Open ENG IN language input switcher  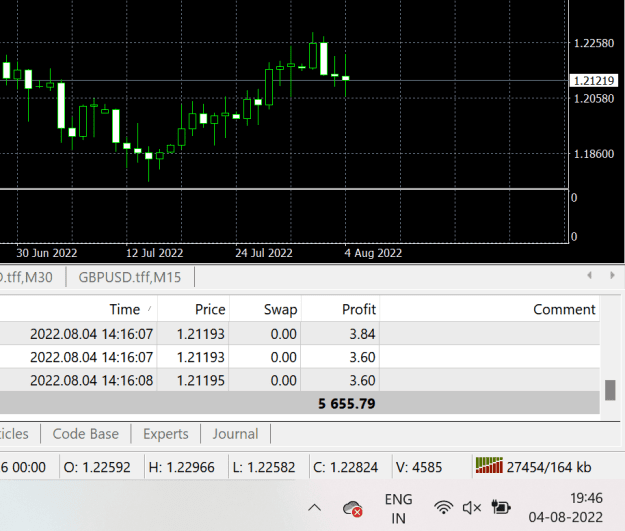click(398, 508)
